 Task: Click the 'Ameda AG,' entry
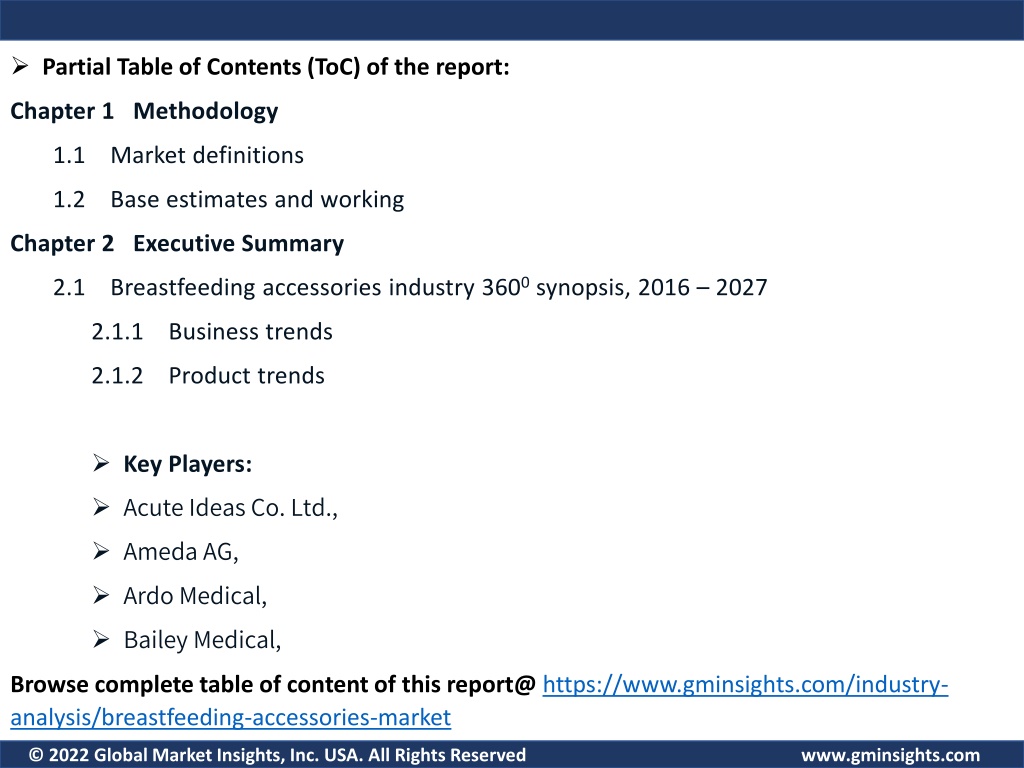click(181, 552)
